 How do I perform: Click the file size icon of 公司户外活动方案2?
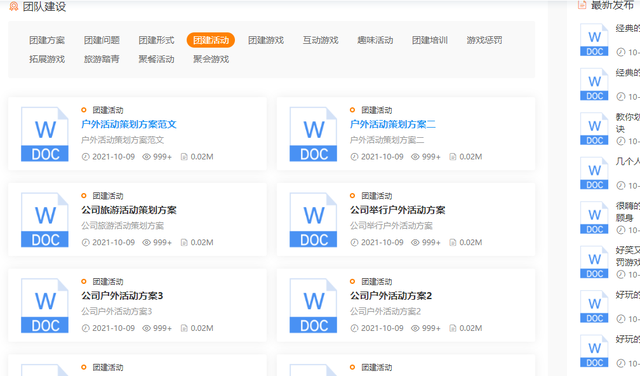(x=452, y=328)
